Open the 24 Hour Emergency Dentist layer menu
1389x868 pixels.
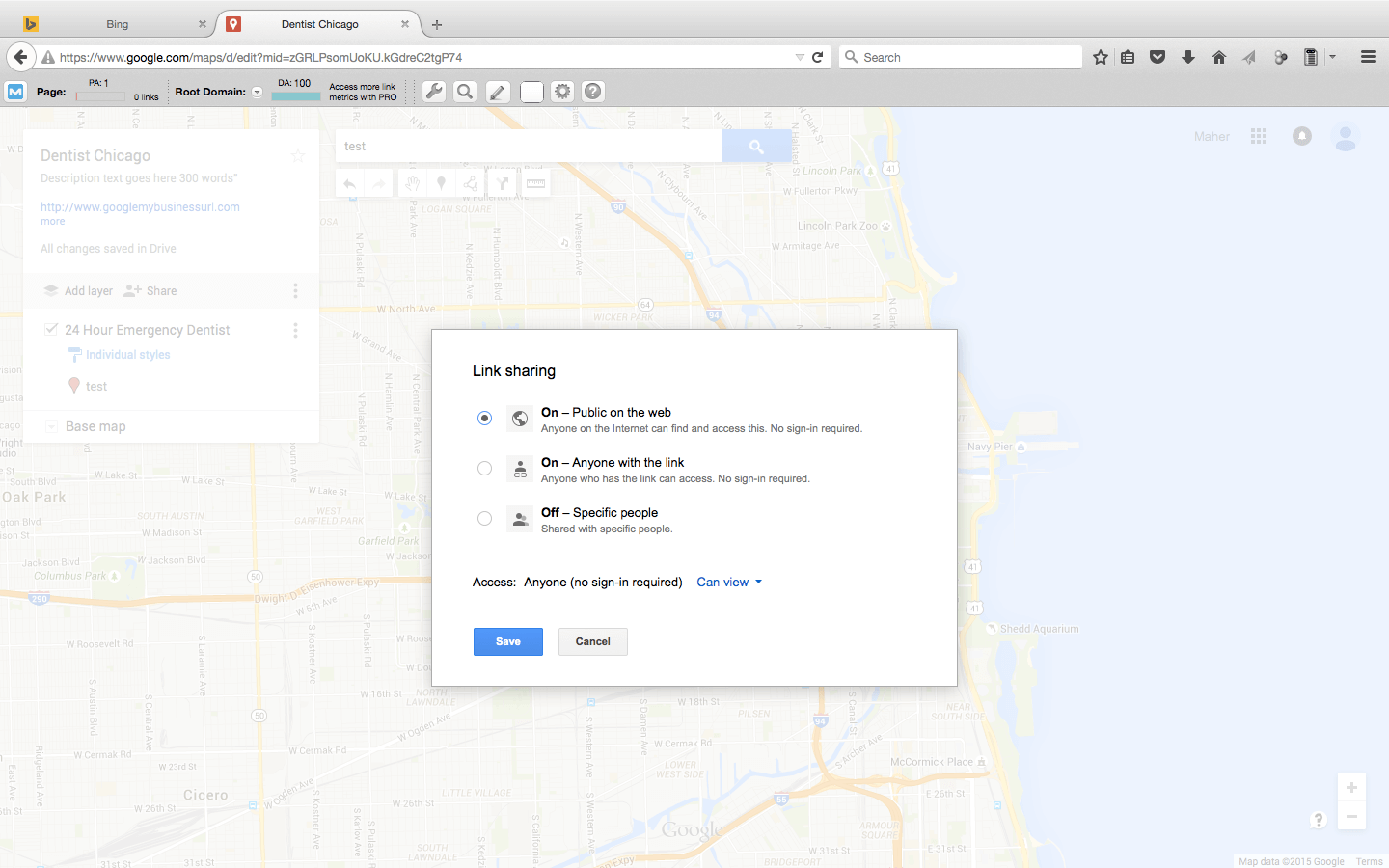point(295,330)
